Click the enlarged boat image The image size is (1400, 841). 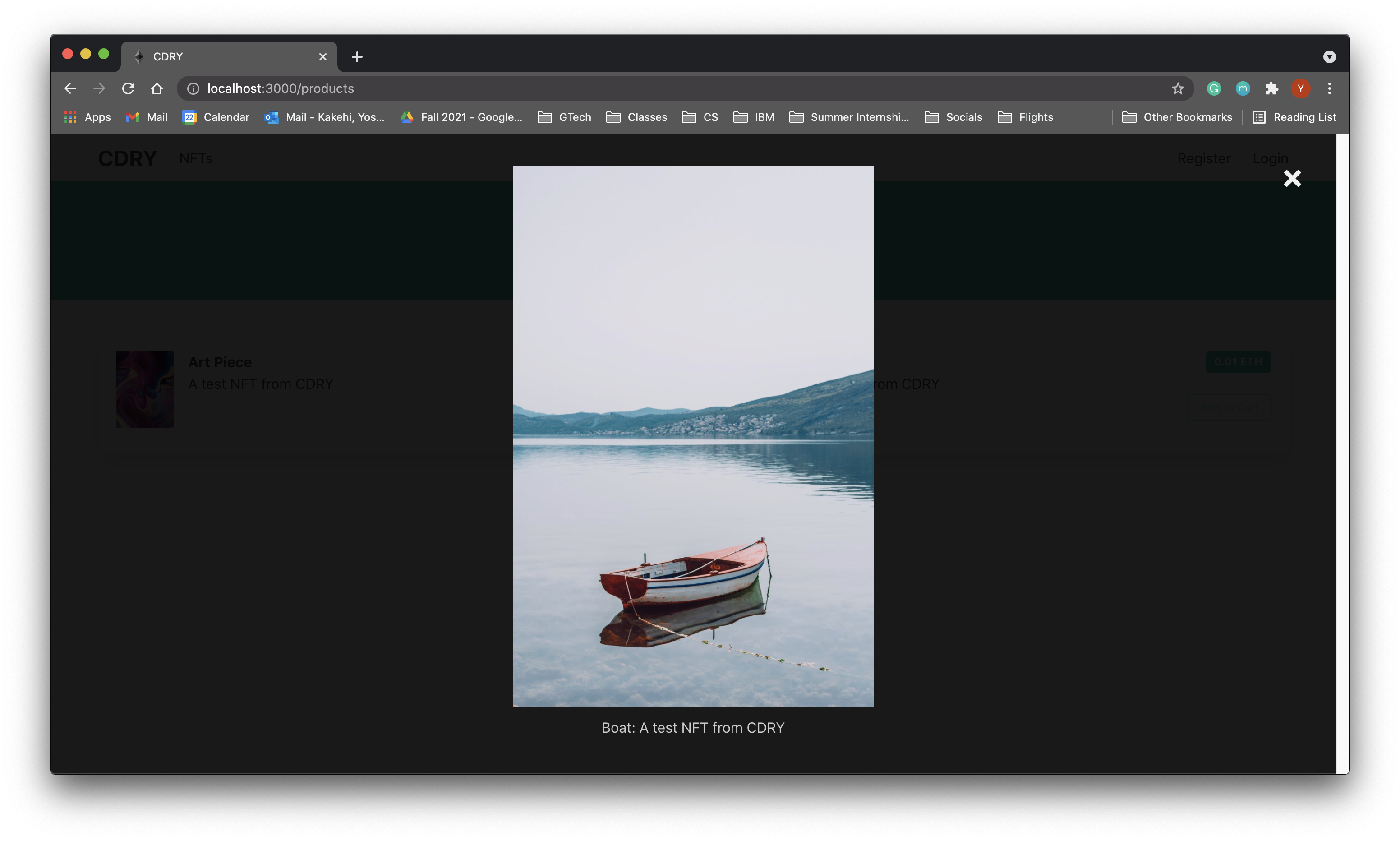693,436
